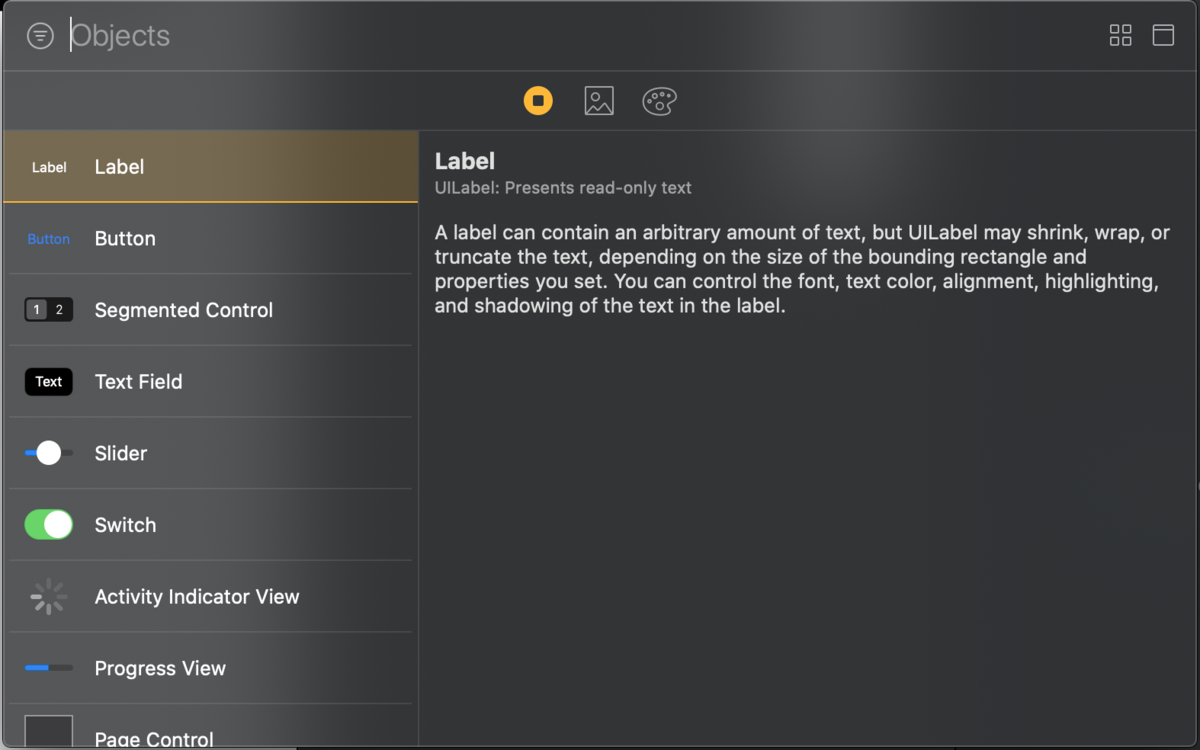
Task: Click the filter icon beside search field
Action: click(x=40, y=37)
